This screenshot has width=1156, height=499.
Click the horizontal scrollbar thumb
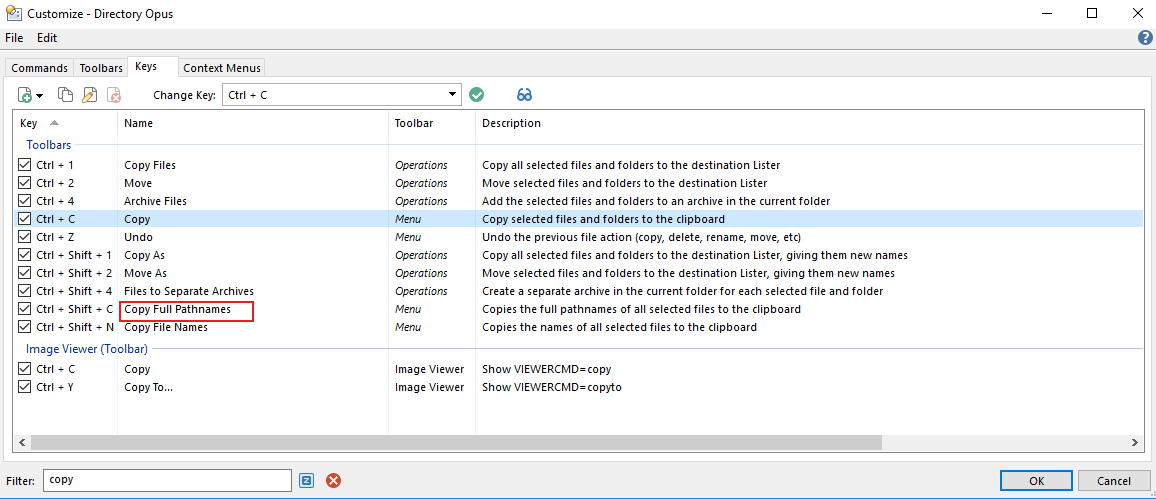(x=456, y=442)
